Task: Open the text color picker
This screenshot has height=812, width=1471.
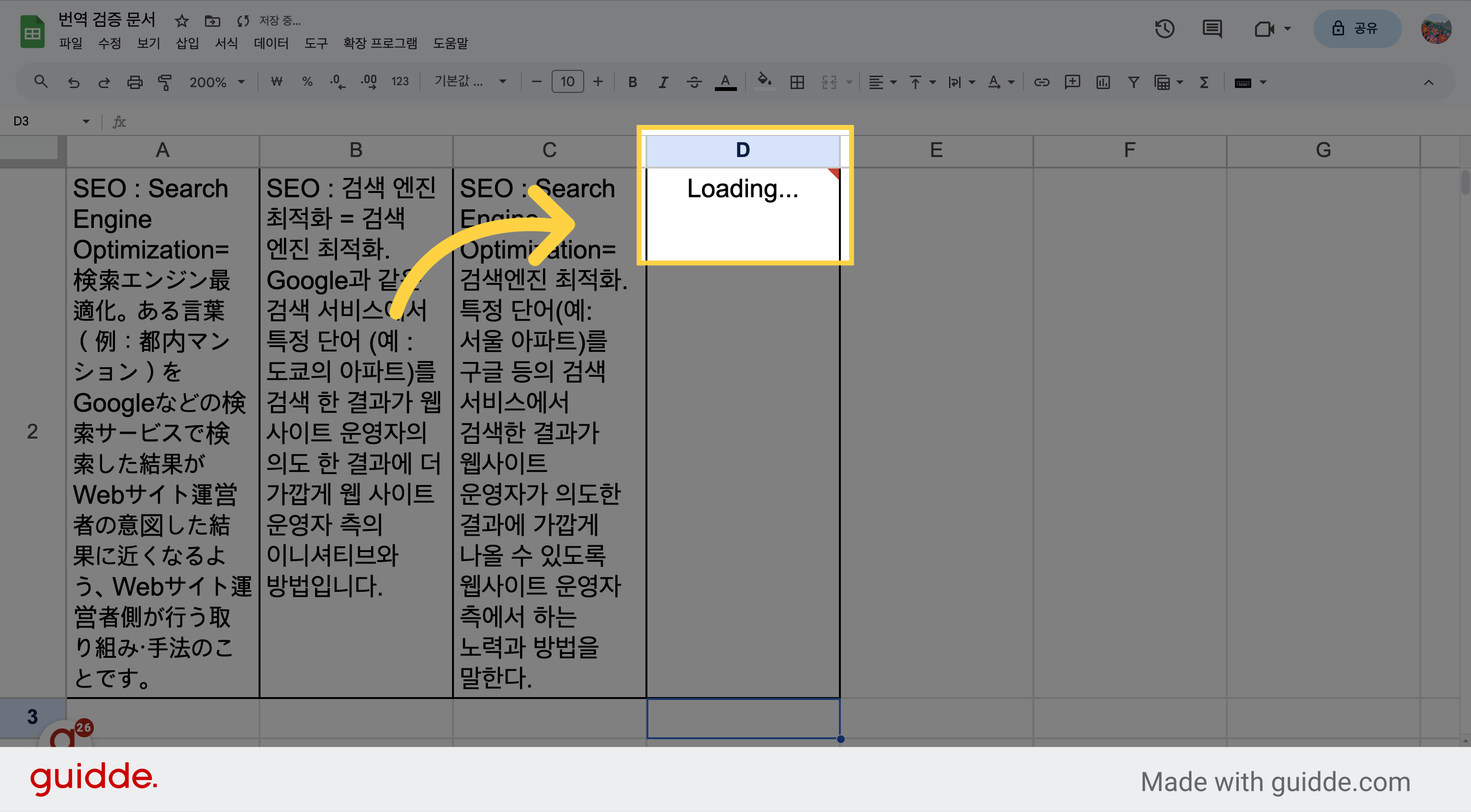Action: (725, 82)
